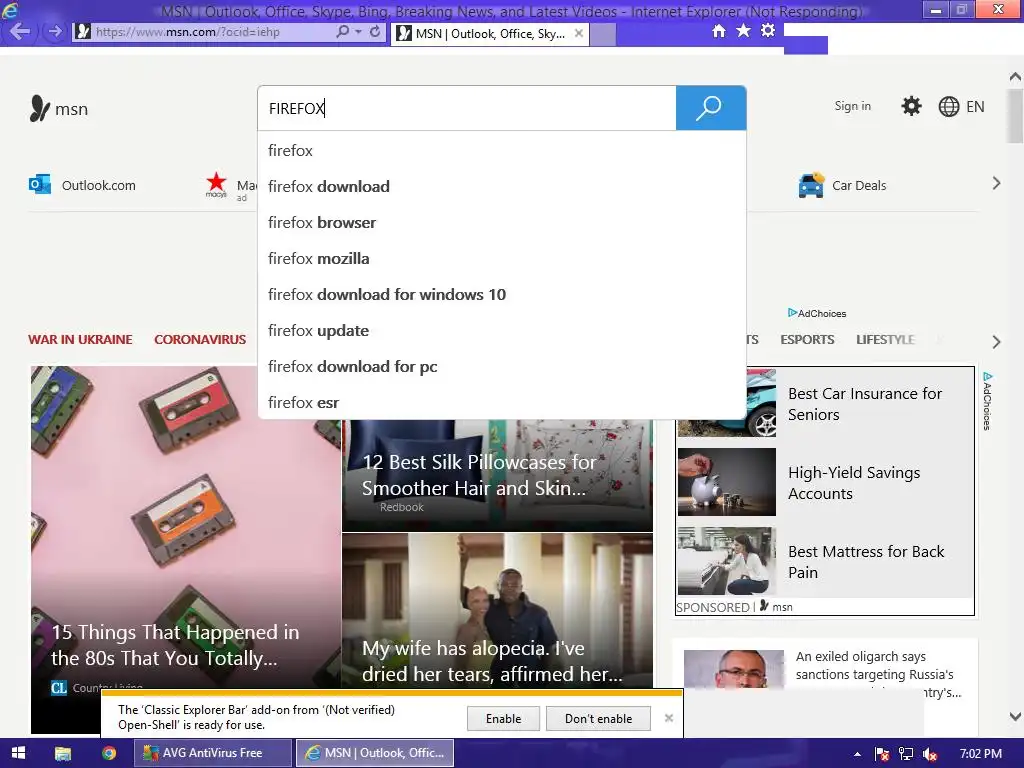Click the Don't enable button
The image size is (1024, 768).
pos(598,718)
